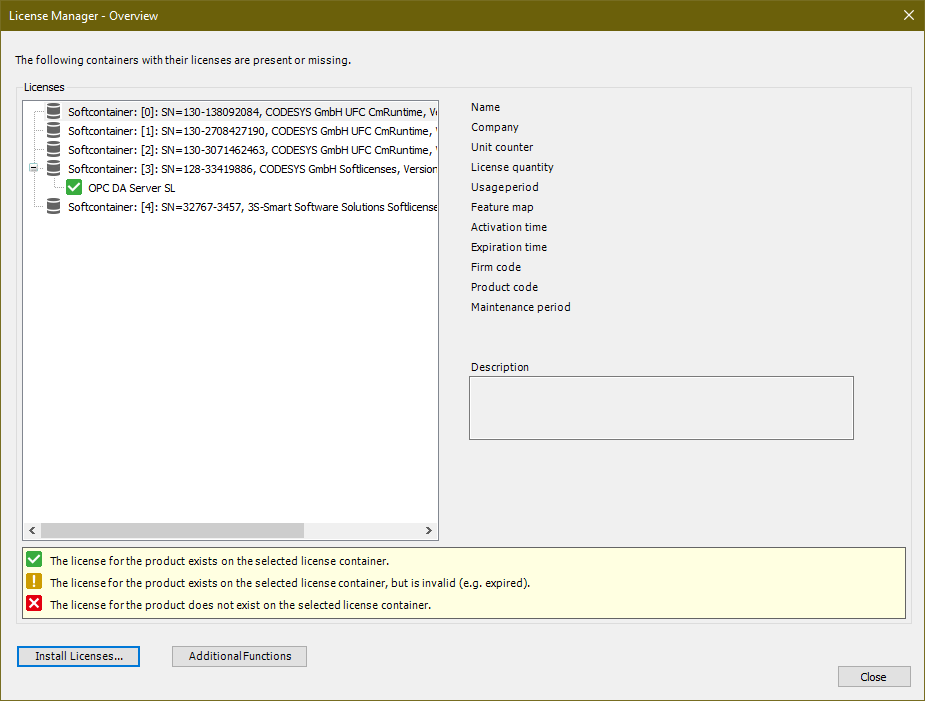This screenshot has width=925, height=701.
Task: Collapse the Softcontainer [3] tree node
Action: click(x=33, y=168)
